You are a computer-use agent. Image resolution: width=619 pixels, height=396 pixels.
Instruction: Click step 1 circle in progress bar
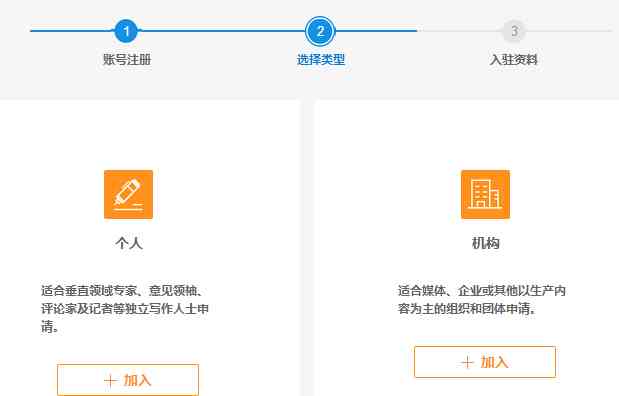tap(126, 31)
